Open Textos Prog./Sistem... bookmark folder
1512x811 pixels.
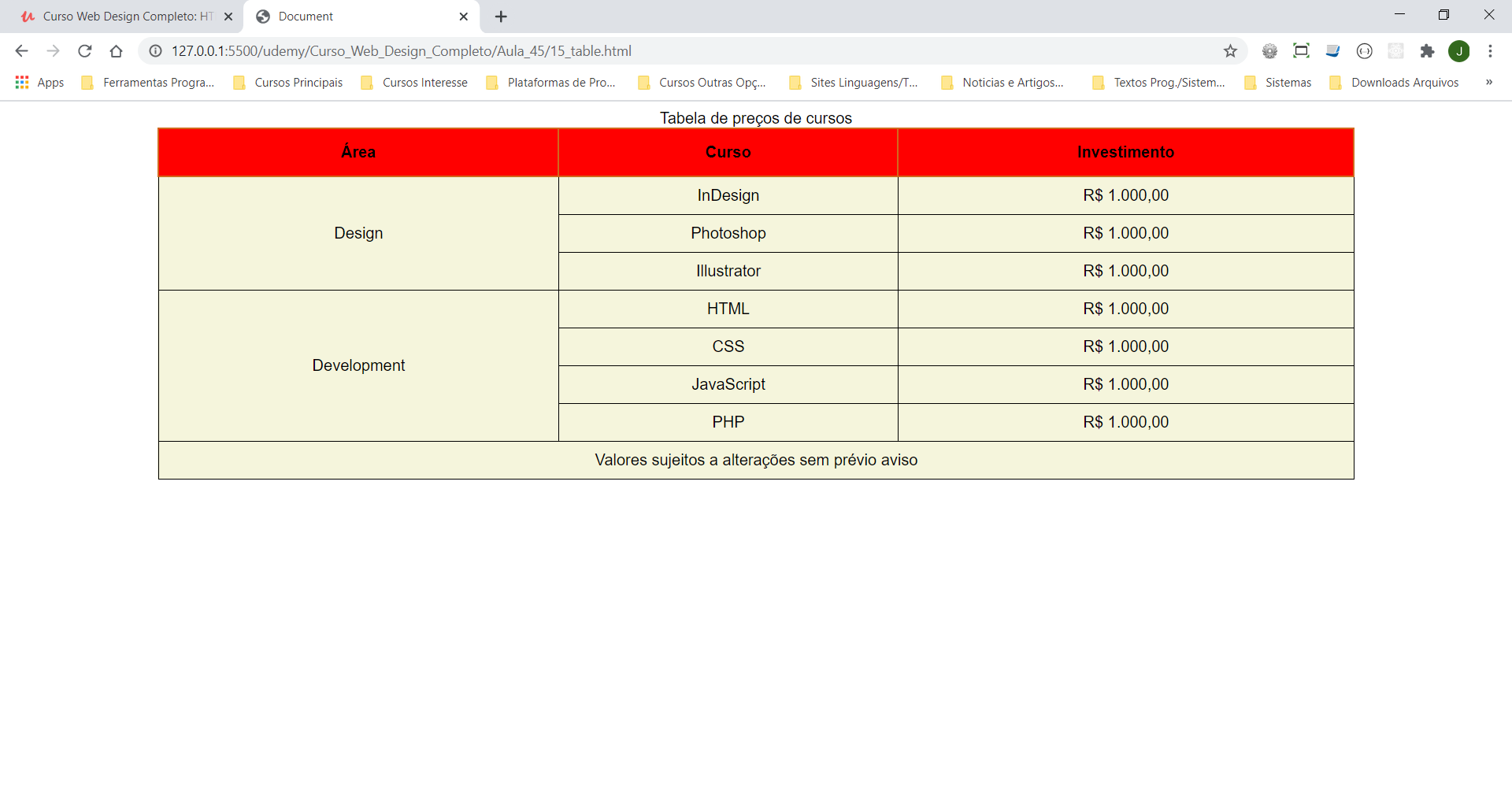click(x=1159, y=83)
